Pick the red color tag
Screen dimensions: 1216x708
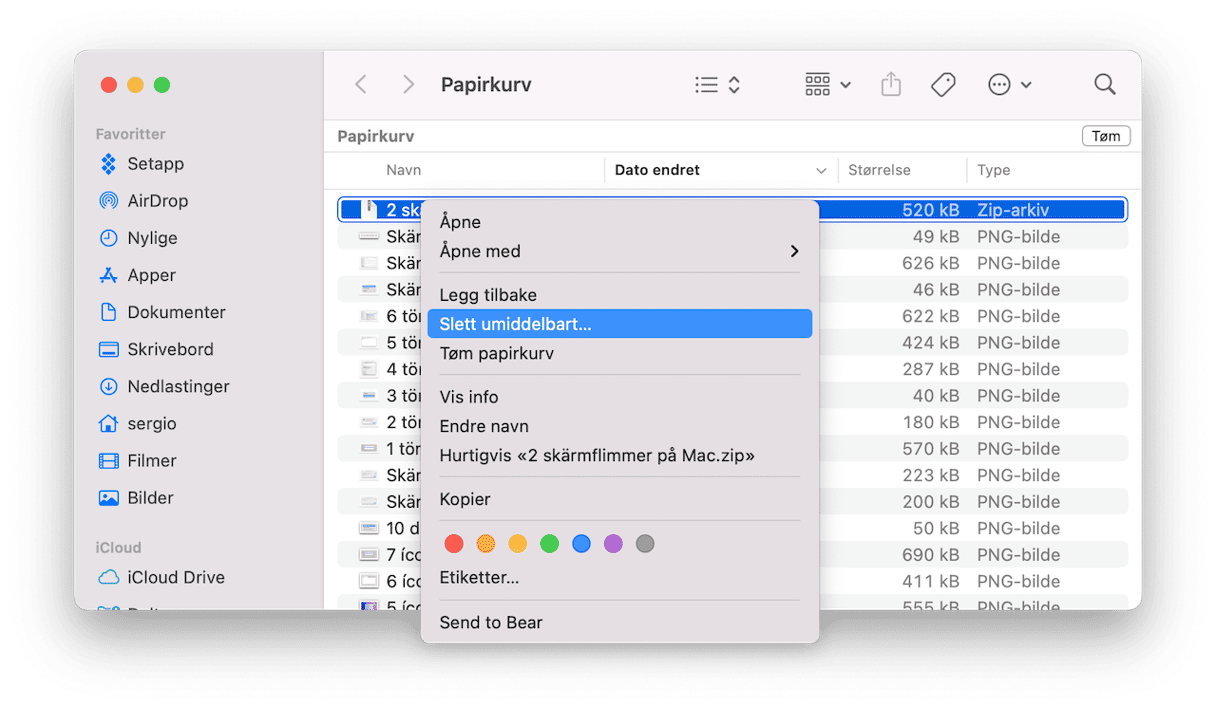click(x=454, y=544)
